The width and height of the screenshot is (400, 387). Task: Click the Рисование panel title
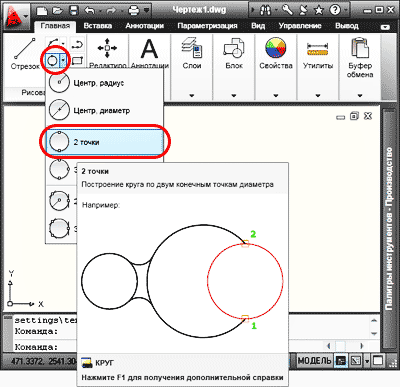coord(33,92)
